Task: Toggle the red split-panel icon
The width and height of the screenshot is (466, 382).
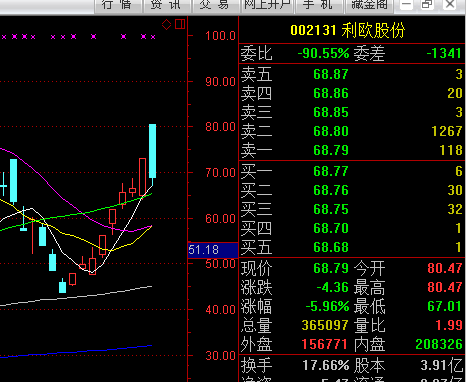Action: [x=180, y=24]
